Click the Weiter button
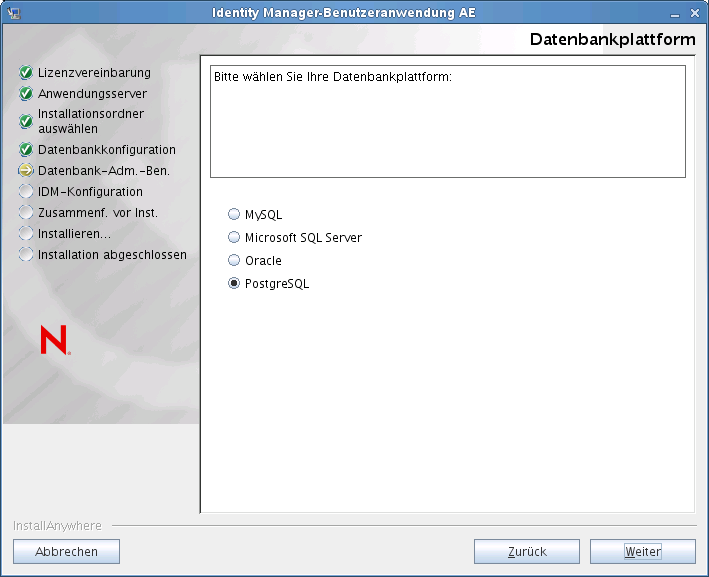 [643, 551]
